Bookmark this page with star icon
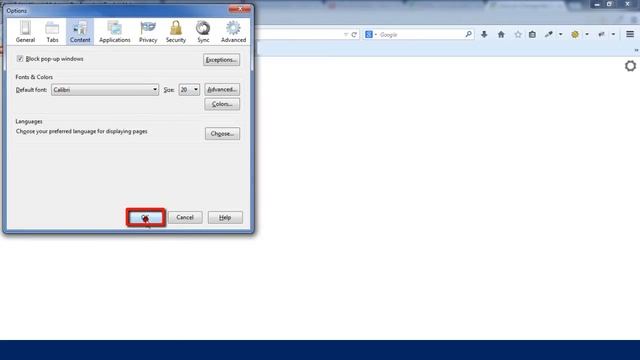This screenshot has height=360, width=640. [518, 35]
